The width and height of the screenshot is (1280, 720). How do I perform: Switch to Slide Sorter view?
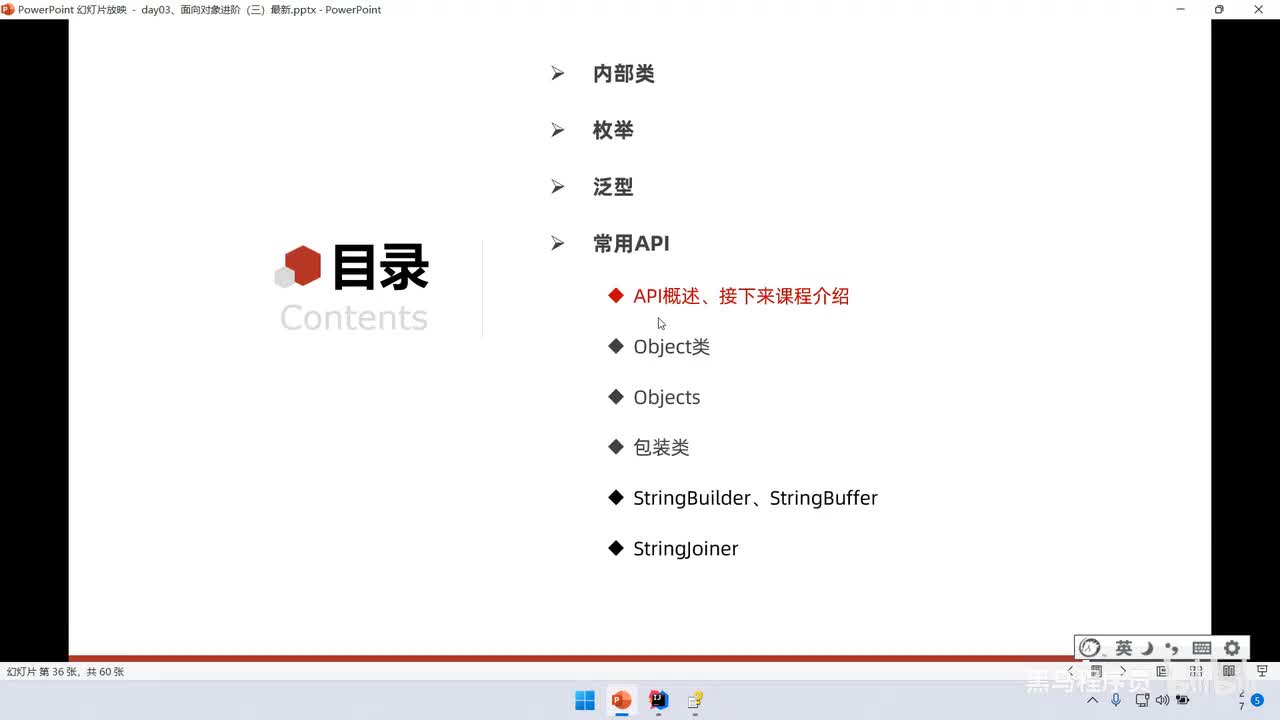pyautogui.click(x=1196, y=671)
